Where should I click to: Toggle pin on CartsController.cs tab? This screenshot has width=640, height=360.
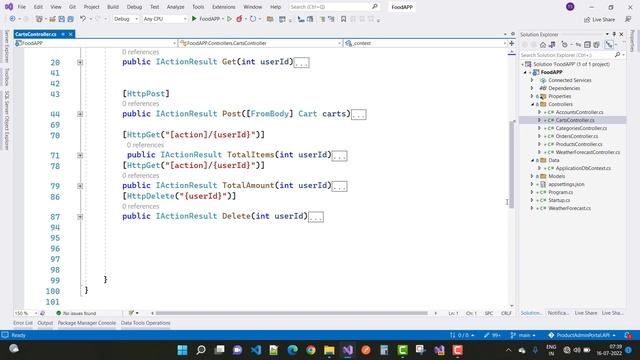click(x=63, y=34)
